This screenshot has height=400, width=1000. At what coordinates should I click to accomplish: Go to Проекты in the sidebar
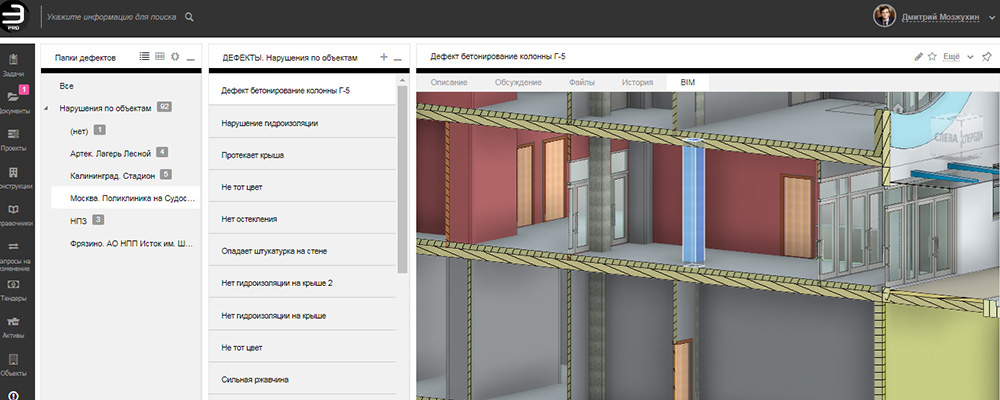14,138
